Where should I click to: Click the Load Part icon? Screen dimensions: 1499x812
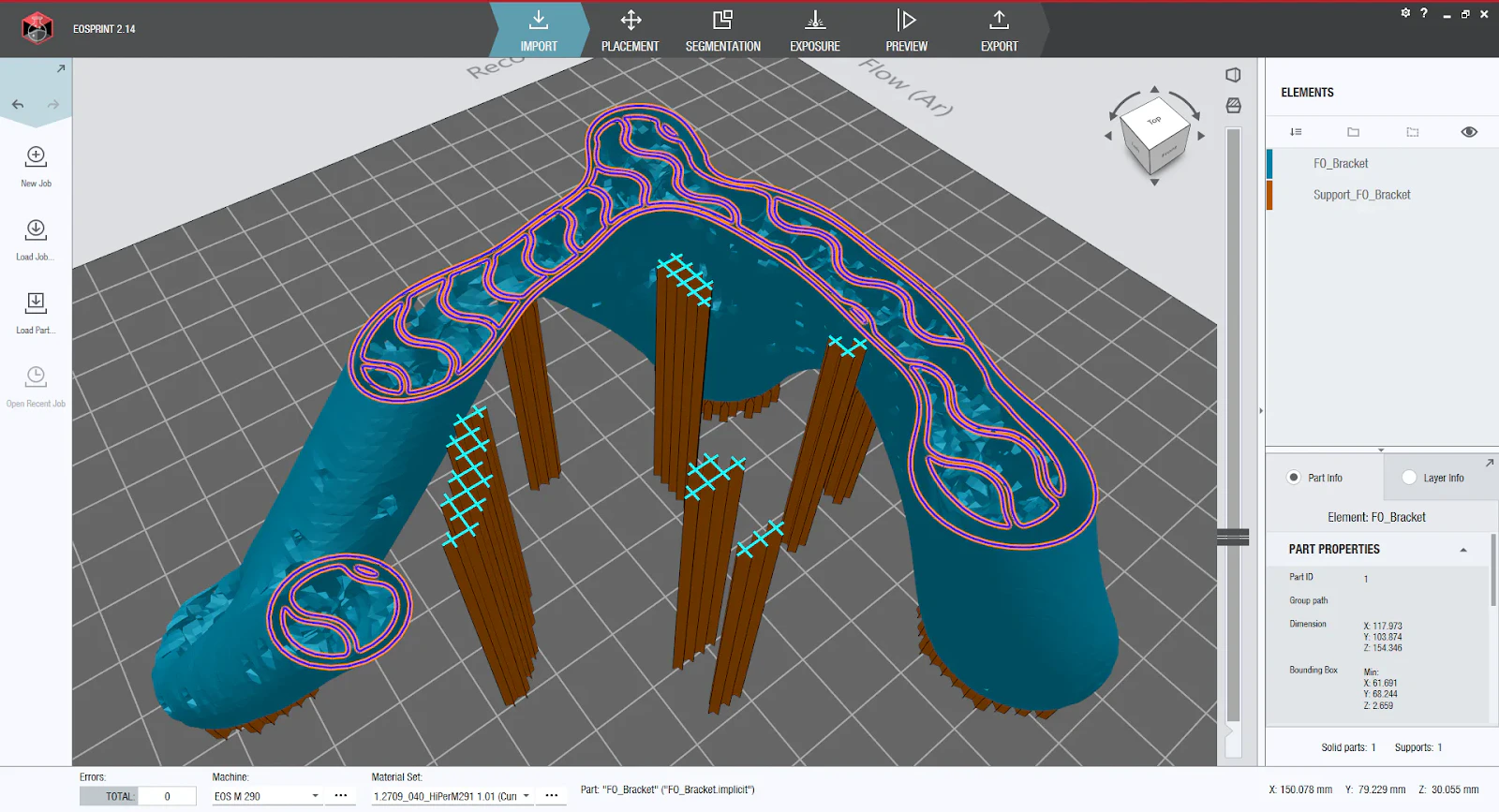pyautogui.click(x=36, y=303)
